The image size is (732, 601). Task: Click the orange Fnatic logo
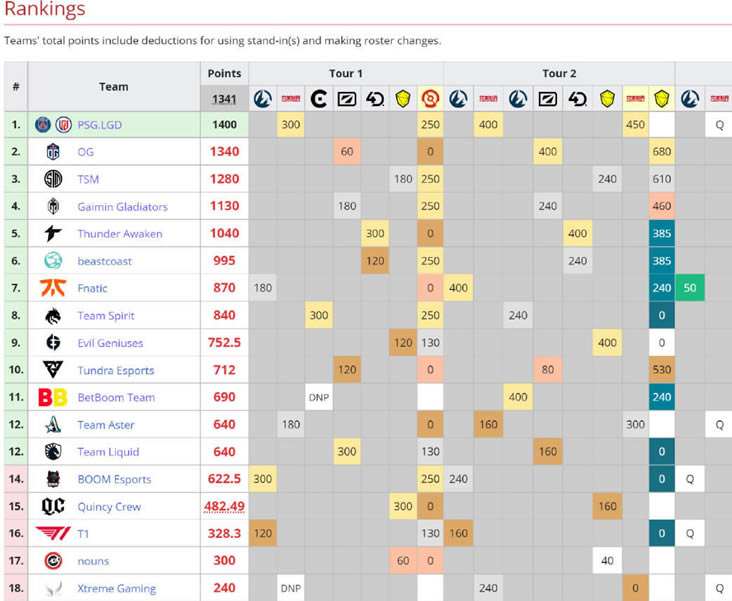(53, 288)
